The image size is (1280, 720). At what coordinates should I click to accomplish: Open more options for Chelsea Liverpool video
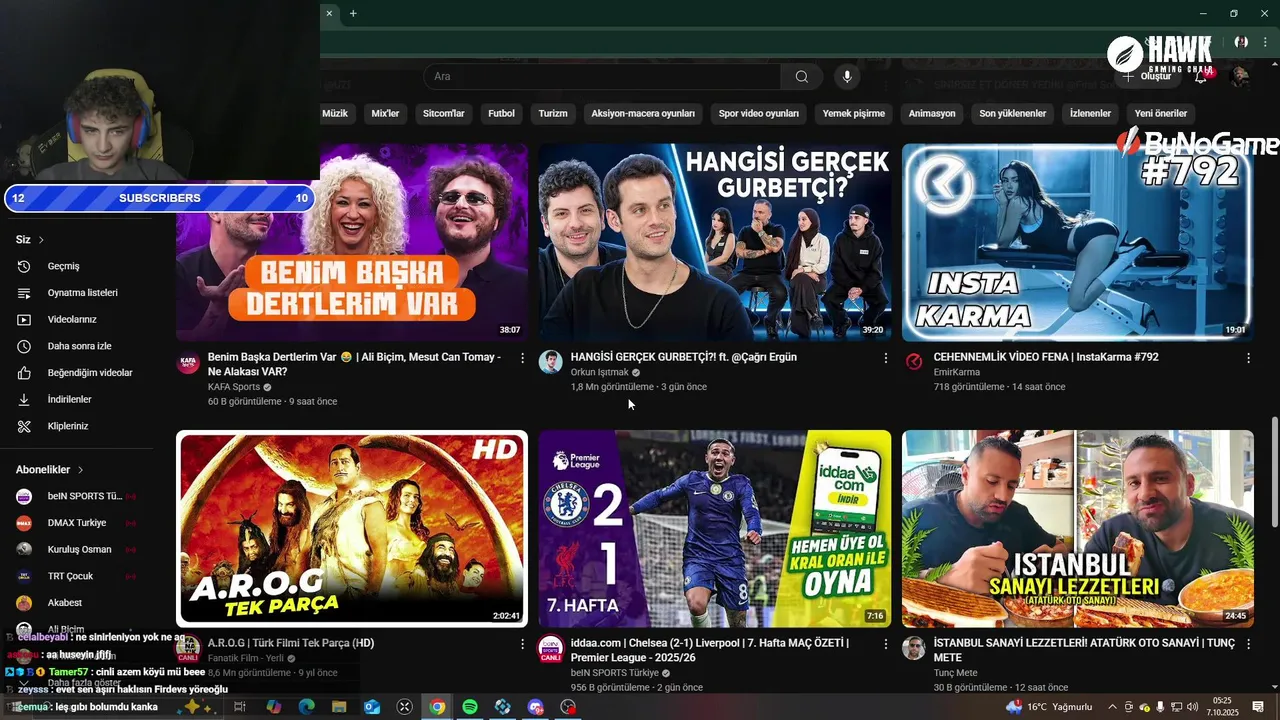pyautogui.click(x=885, y=644)
